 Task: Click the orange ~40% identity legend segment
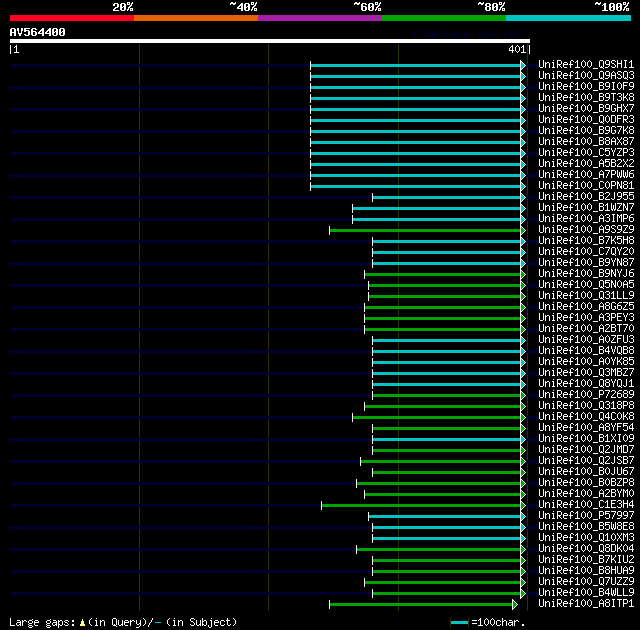pyautogui.click(x=196, y=18)
